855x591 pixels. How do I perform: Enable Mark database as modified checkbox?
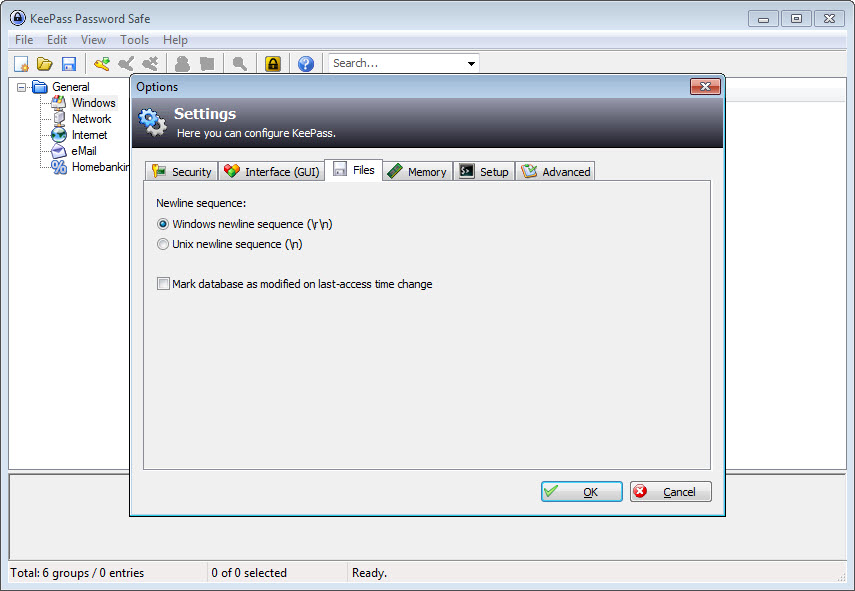click(x=163, y=284)
